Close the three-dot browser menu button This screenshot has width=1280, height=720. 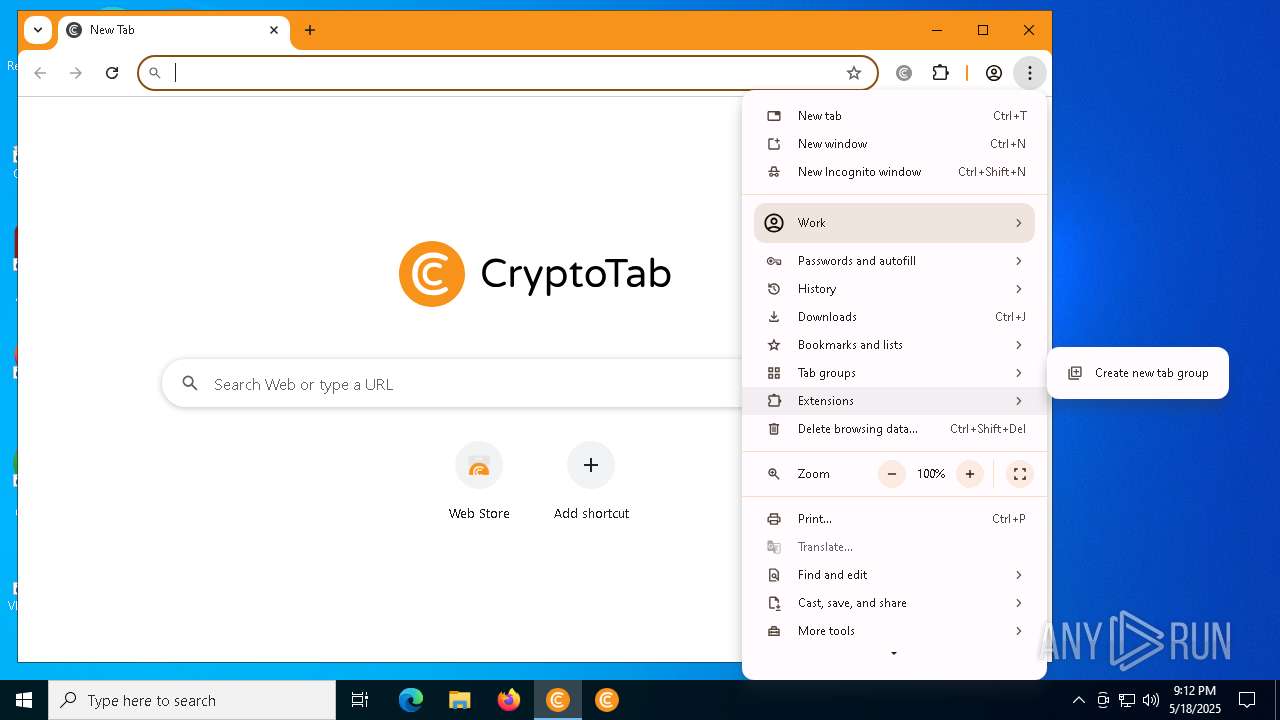1029,73
